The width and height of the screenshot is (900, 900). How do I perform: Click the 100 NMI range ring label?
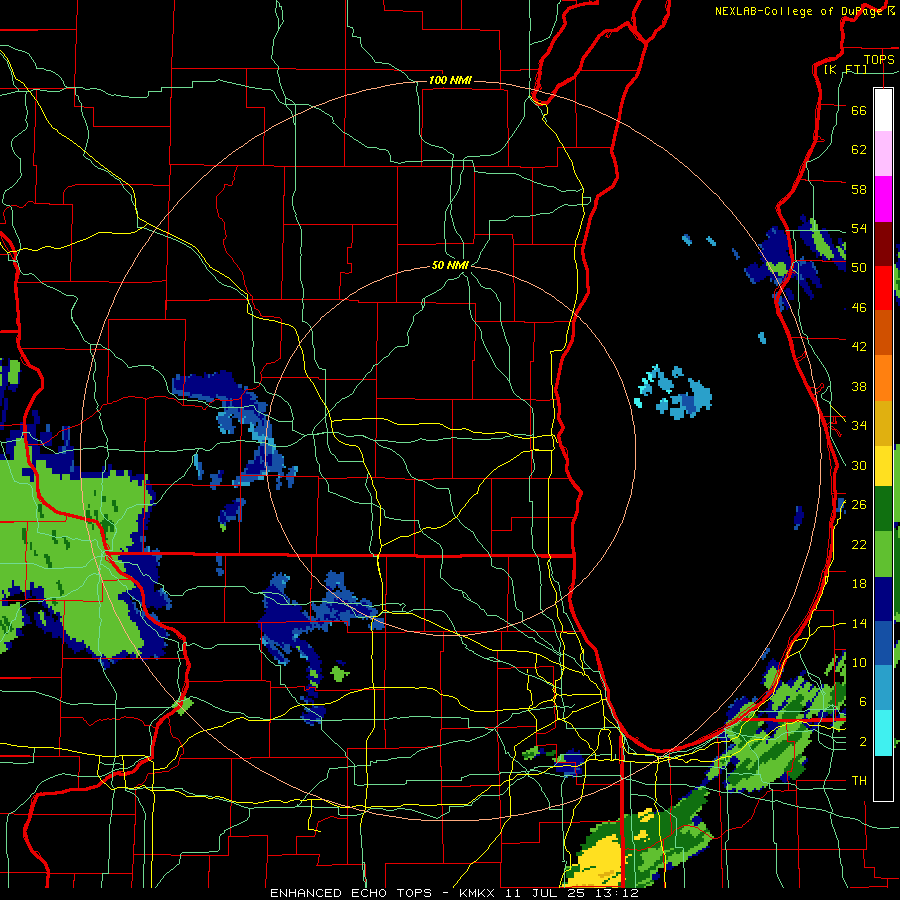coord(450,80)
